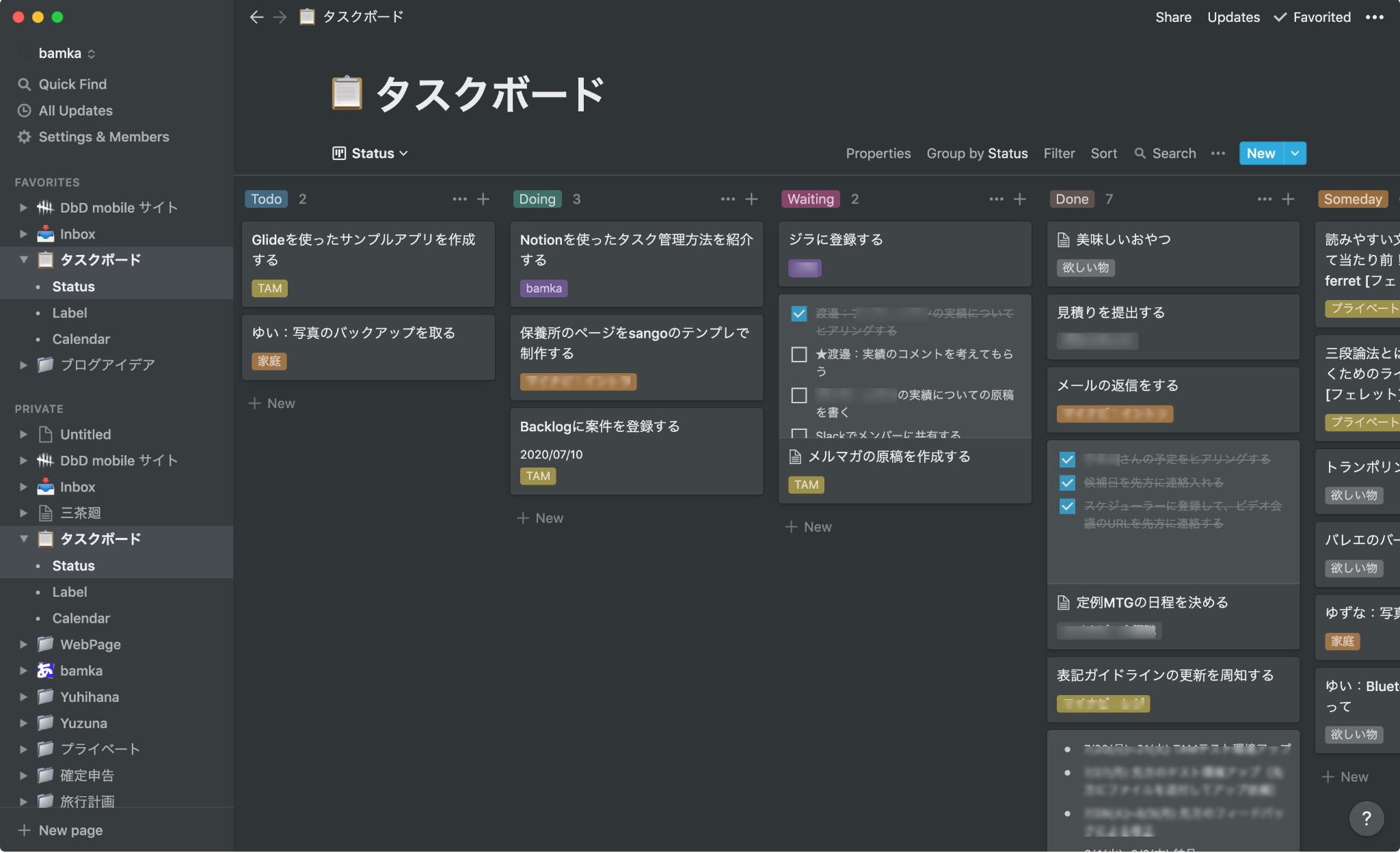Screen dimensions: 1400x853
Task: Click the ブログアイデア menu item in sidebar
Action: point(105,364)
